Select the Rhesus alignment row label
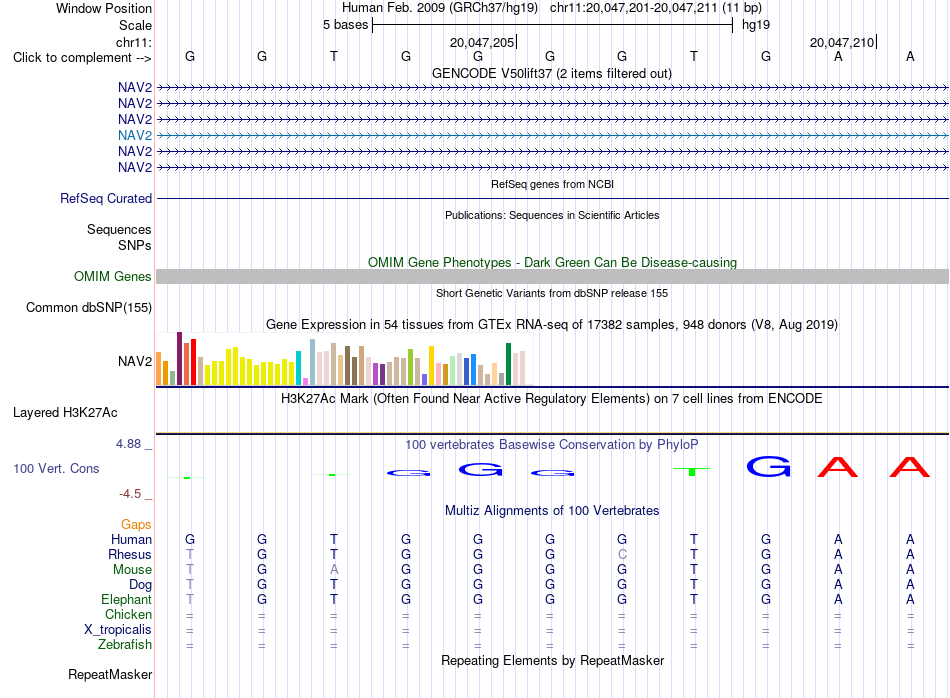 click(130, 554)
